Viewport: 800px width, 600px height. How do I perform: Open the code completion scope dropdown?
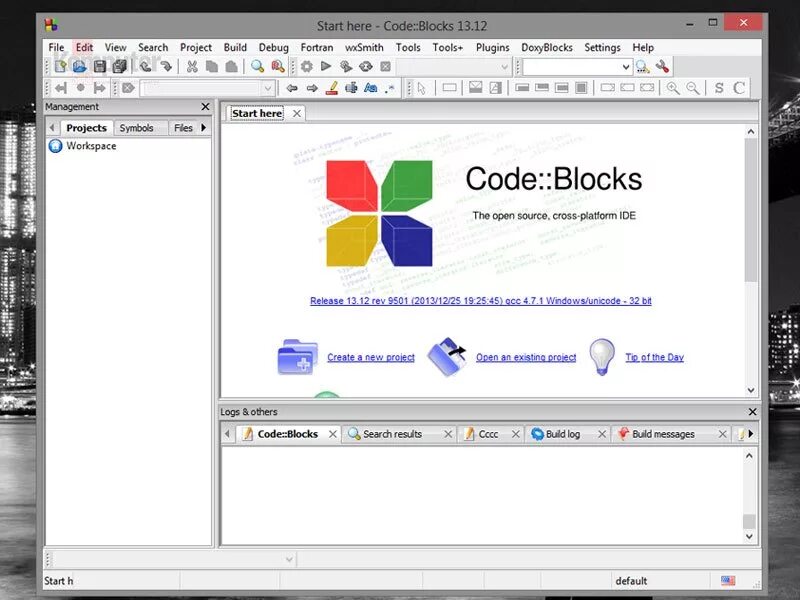click(x=267, y=88)
